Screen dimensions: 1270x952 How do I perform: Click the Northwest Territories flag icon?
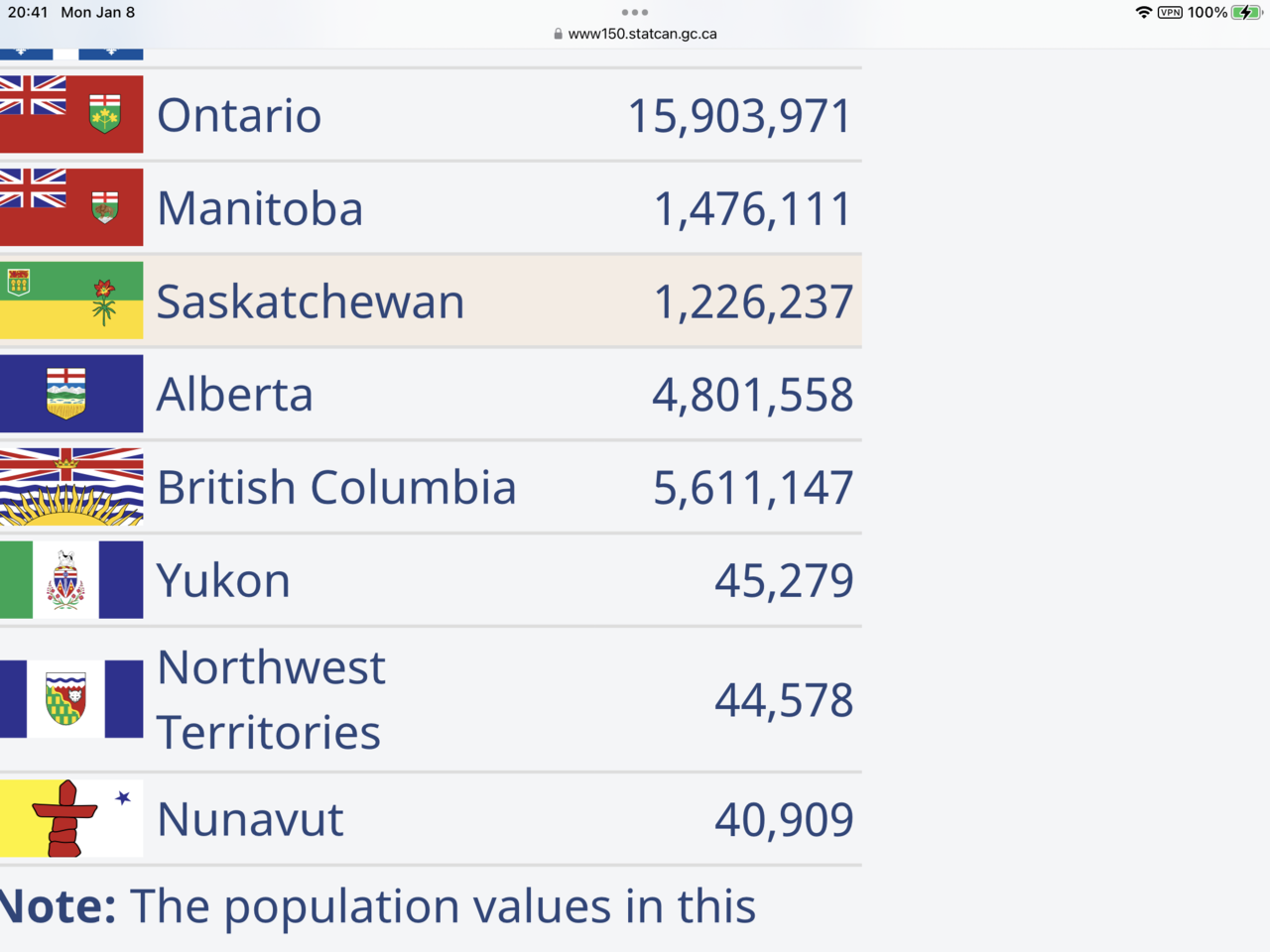pos(71,699)
